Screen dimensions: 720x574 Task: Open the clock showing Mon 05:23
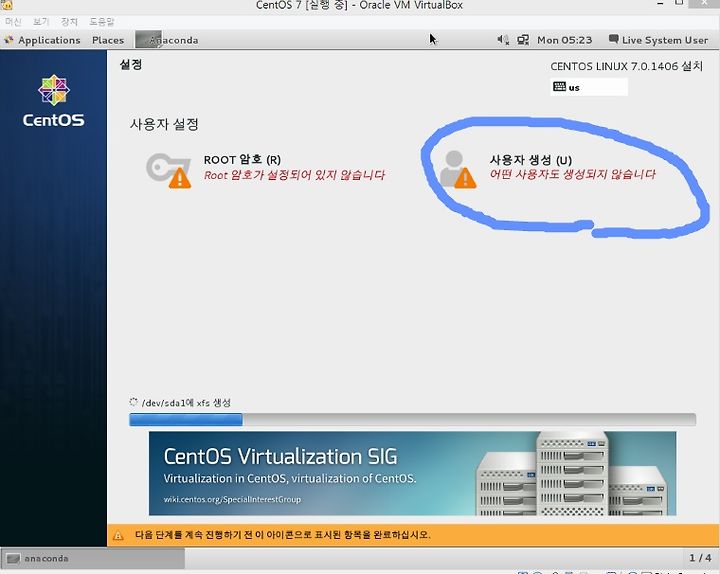(564, 40)
